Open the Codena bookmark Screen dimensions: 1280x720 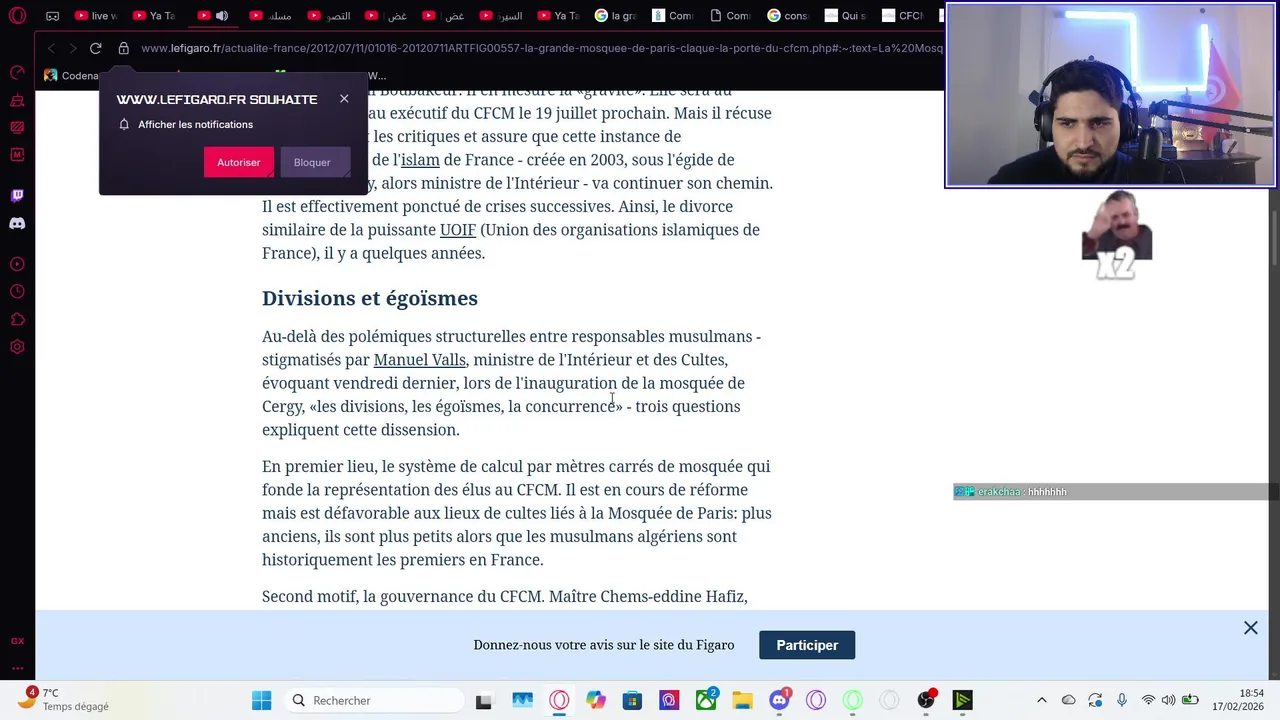tap(72, 75)
